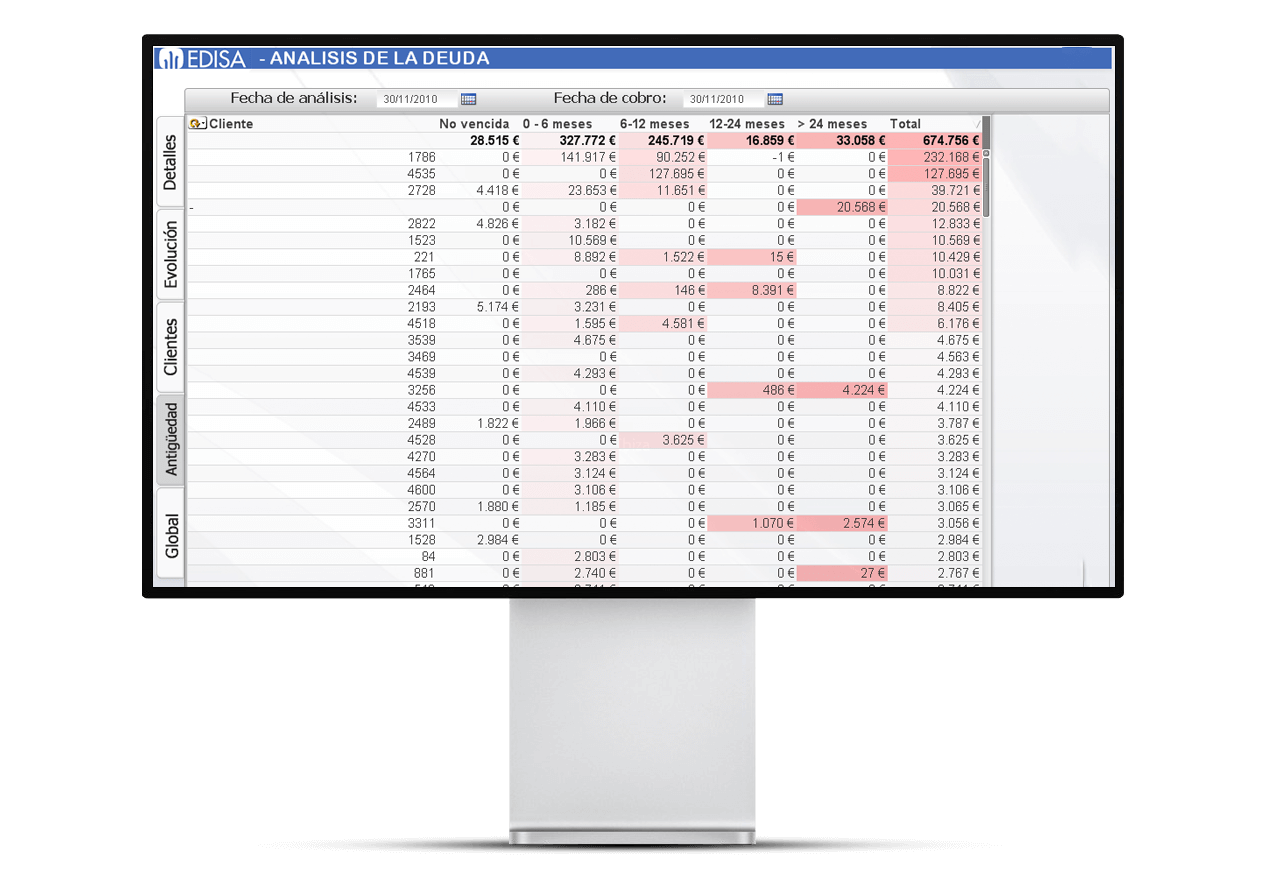Click the Fecha de cobro date field
1275x889 pixels.
(723, 99)
